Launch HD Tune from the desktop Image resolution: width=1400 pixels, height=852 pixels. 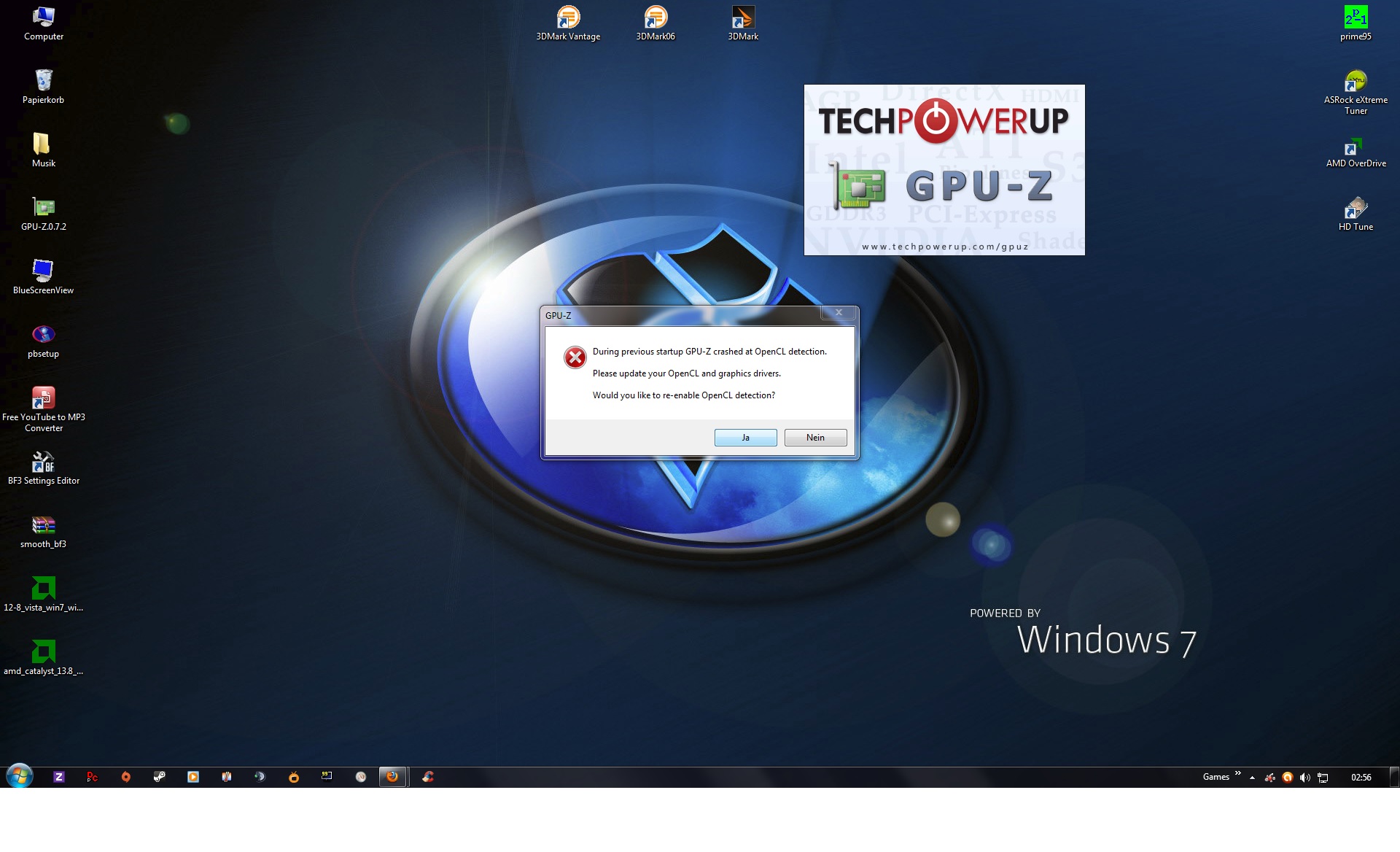pyautogui.click(x=1356, y=209)
